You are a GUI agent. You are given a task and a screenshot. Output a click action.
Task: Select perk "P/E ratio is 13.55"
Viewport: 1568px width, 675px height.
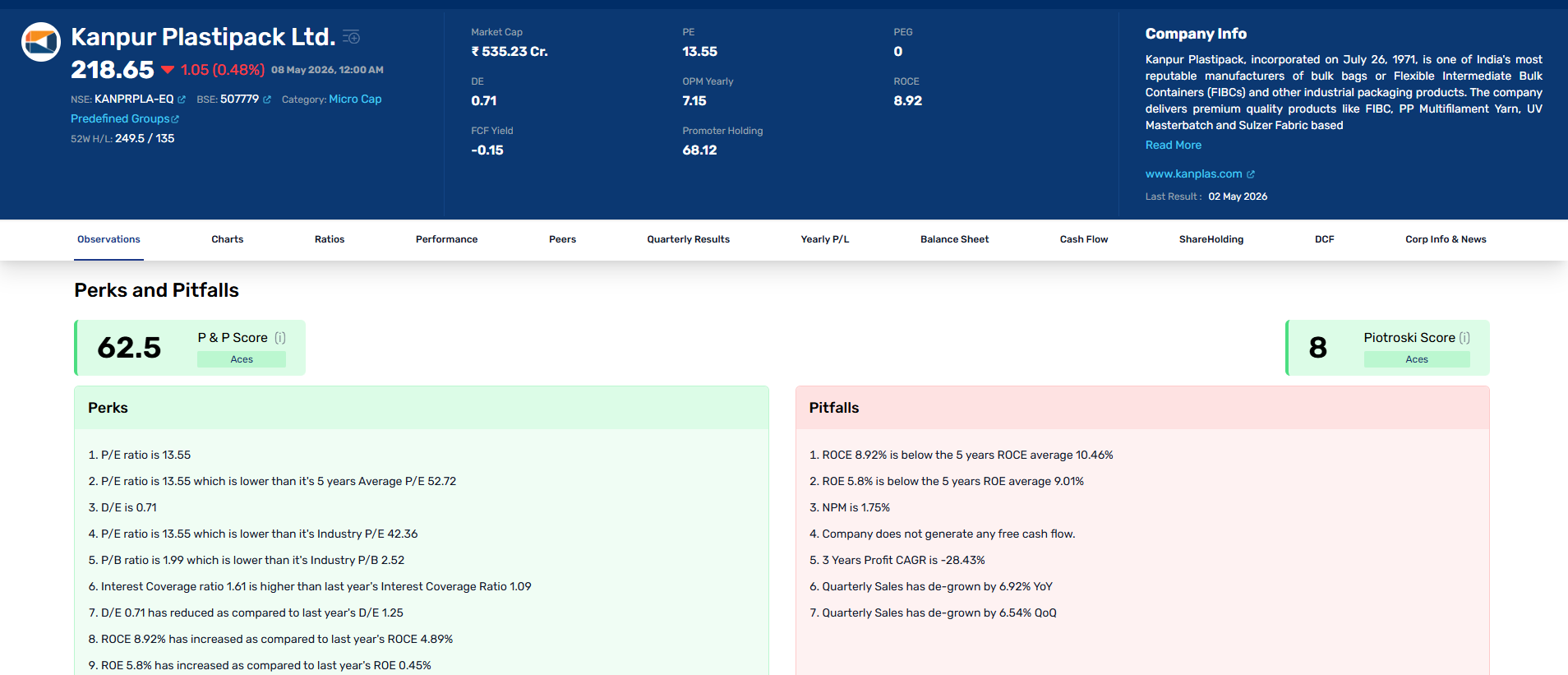click(x=140, y=455)
